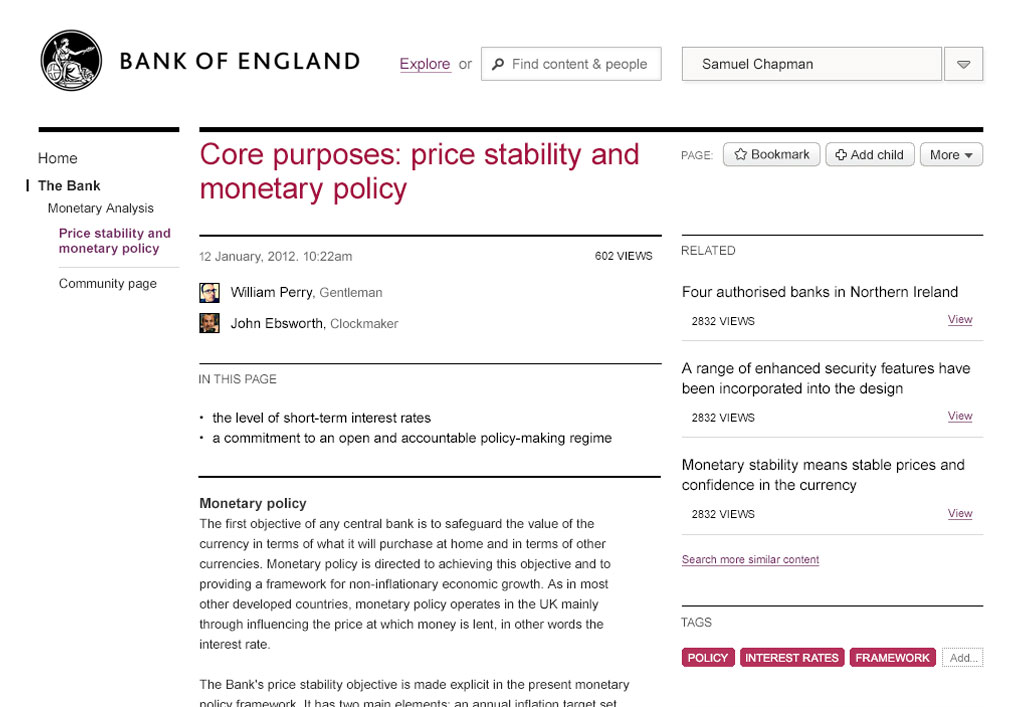The image size is (1021, 707).
Task: Open the More page actions dropdown
Action: tap(951, 155)
